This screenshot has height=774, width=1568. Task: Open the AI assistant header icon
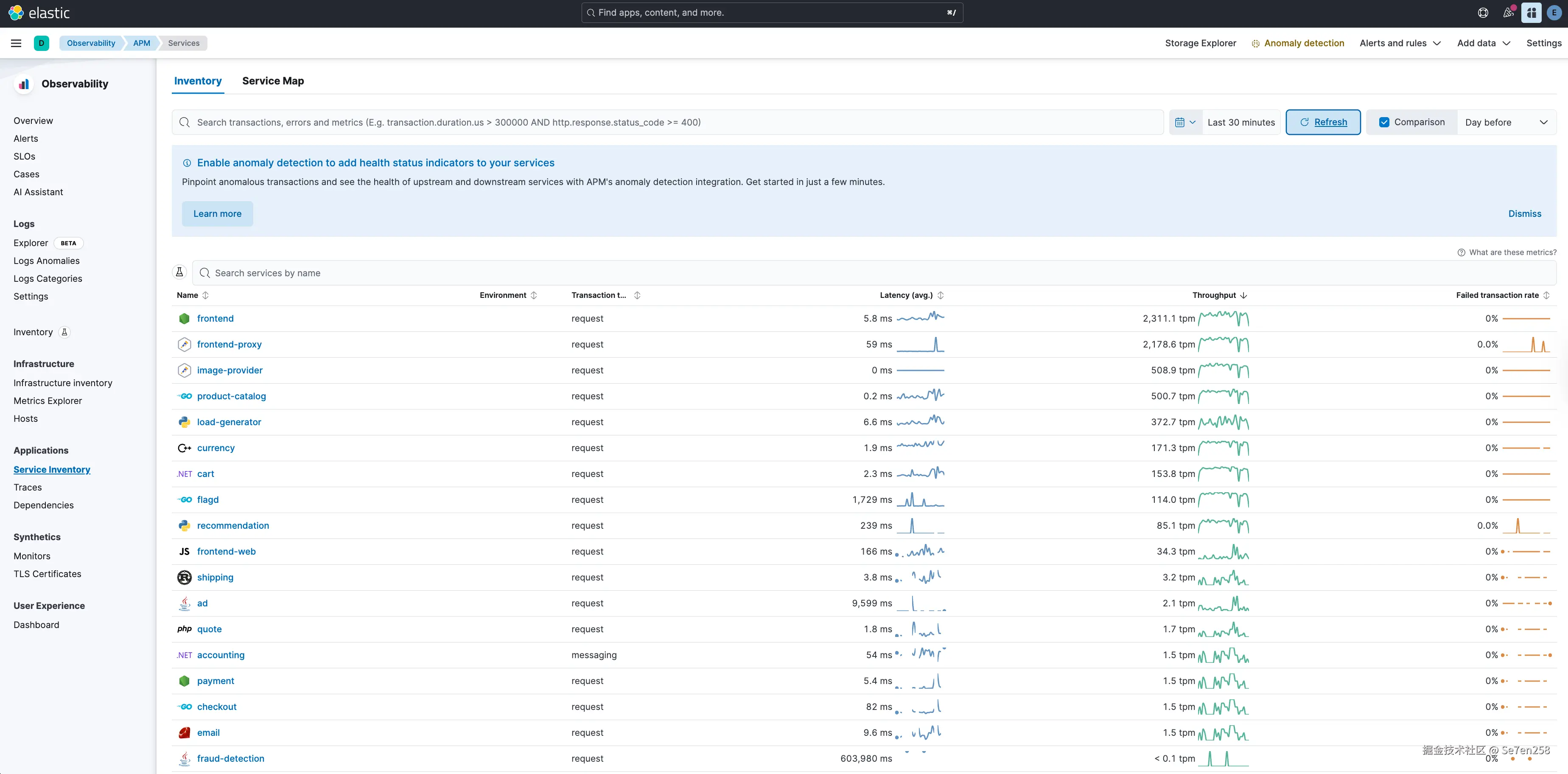click(1531, 13)
